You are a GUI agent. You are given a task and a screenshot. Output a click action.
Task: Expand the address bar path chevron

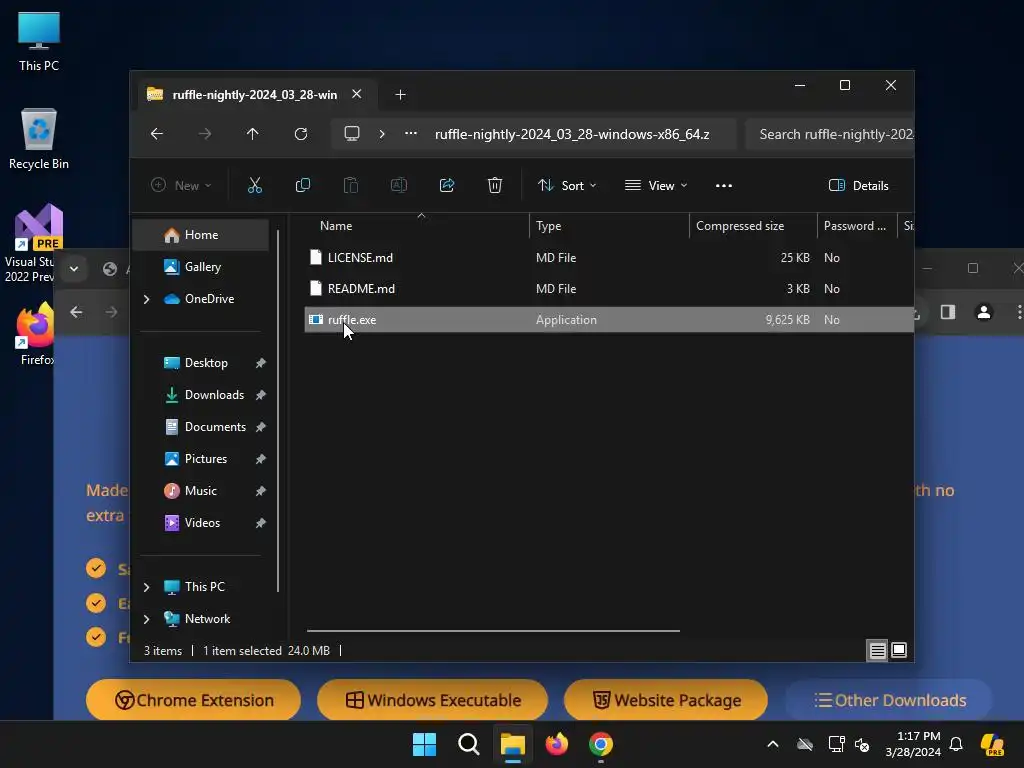(x=382, y=134)
